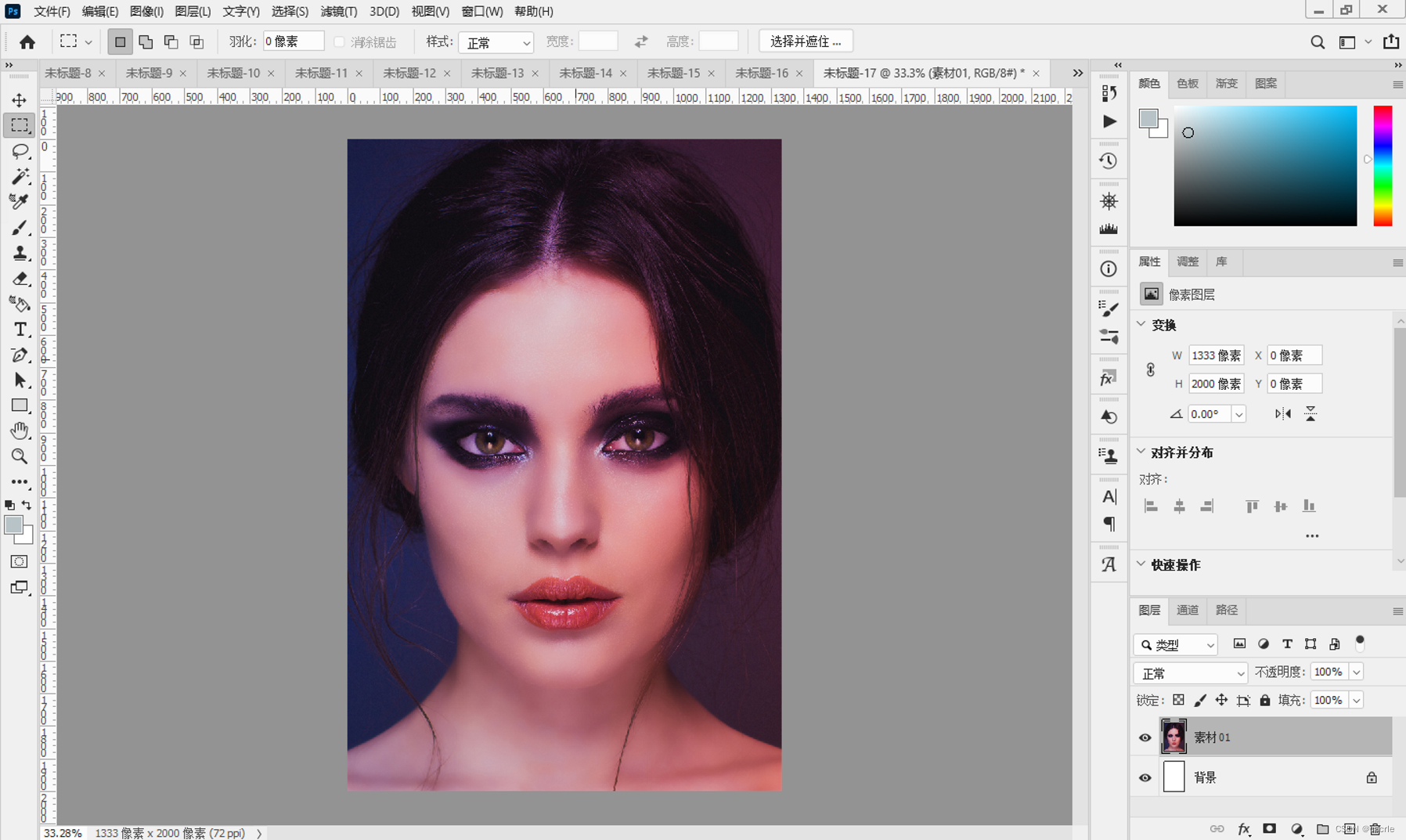
Task: Show more align options ellipsis
Action: pyautogui.click(x=1312, y=536)
